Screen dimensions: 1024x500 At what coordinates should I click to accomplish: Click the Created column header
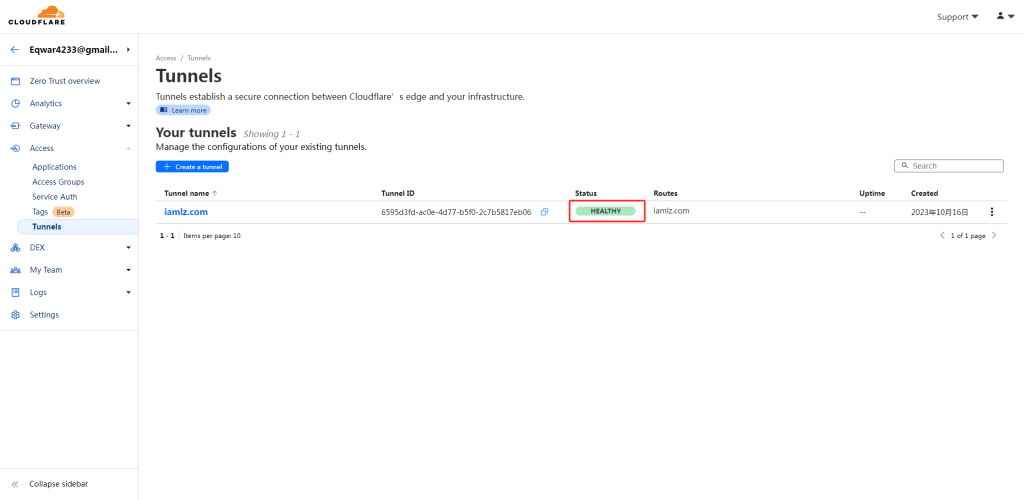[x=925, y=194]
